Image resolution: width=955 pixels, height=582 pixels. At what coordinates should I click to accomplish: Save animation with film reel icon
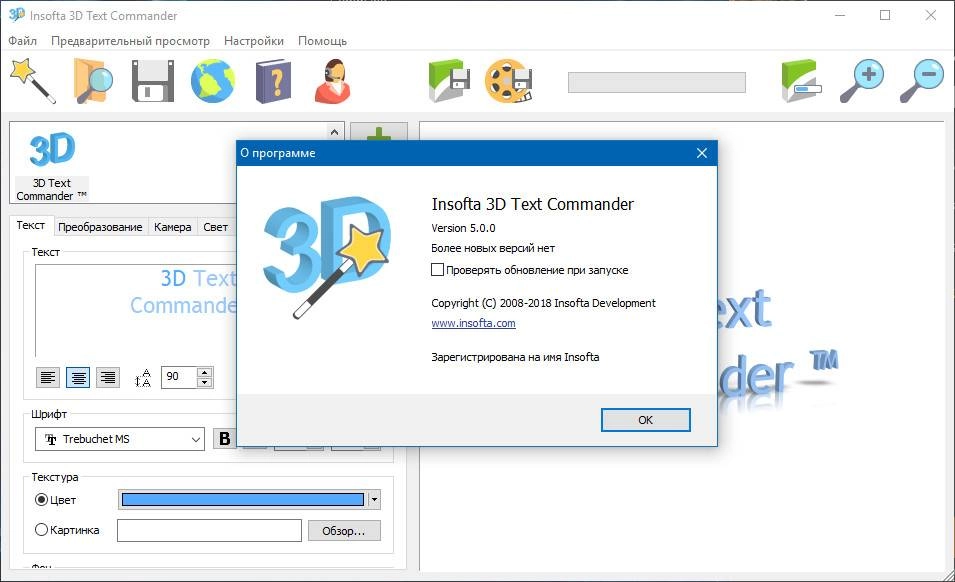click(509, 80)
